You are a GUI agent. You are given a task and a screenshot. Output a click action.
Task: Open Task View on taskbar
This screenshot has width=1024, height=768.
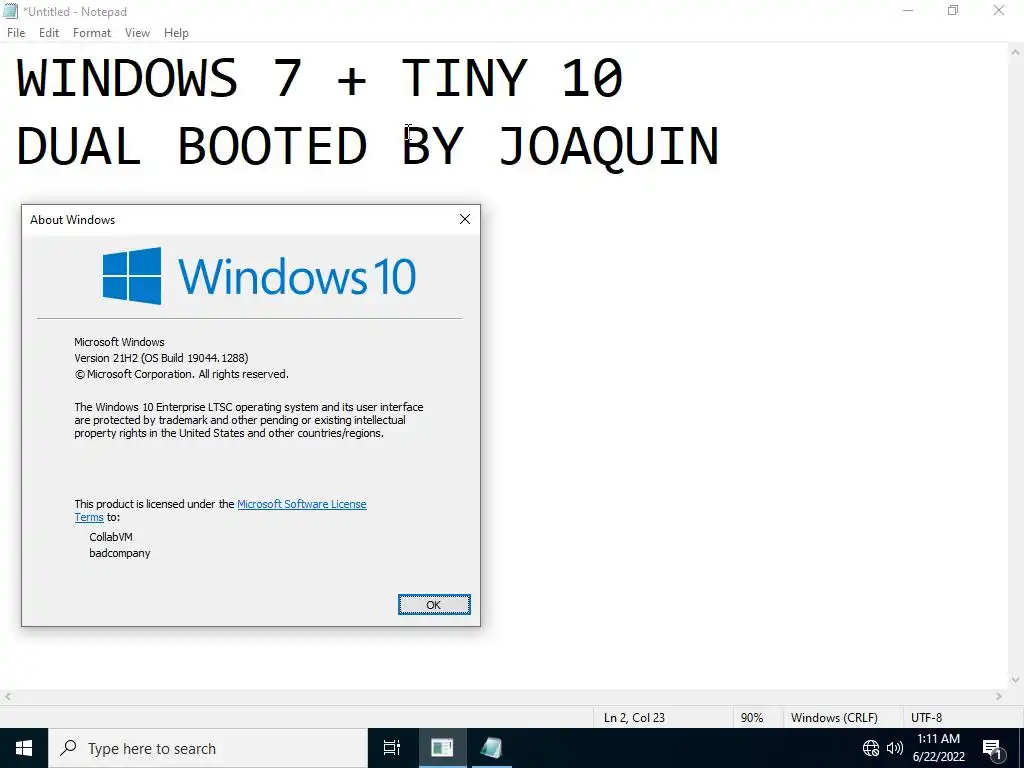pos(392,748)
